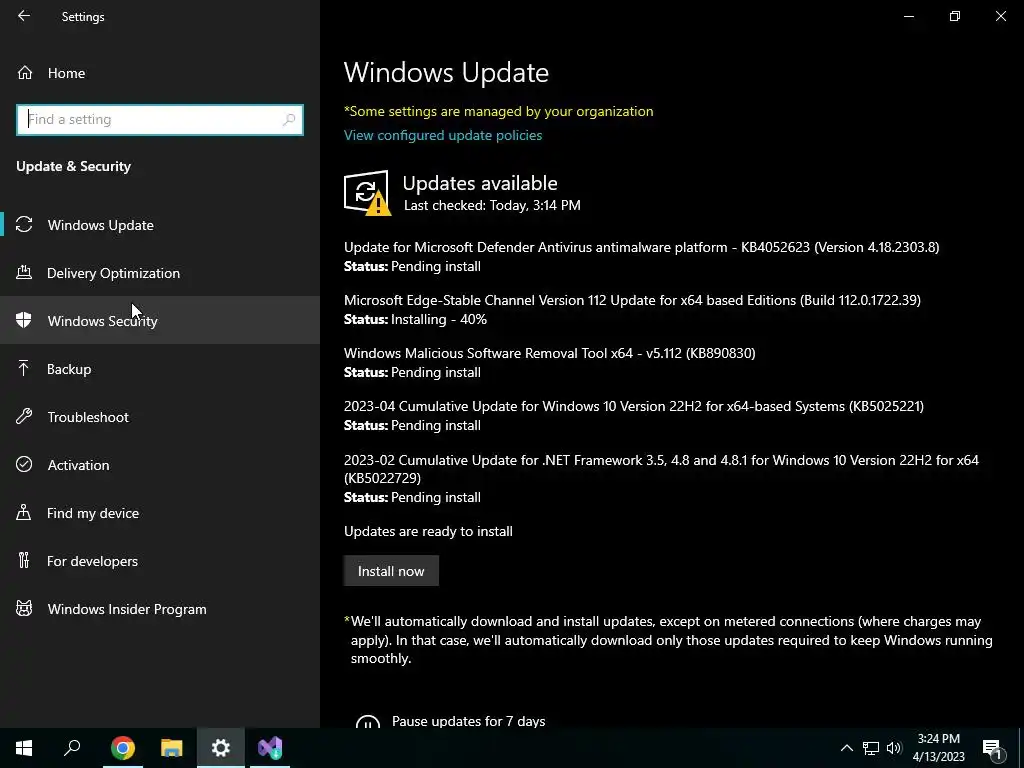Open Windows Update section
Screen dimensions: 1024x768
click(160, 225)
